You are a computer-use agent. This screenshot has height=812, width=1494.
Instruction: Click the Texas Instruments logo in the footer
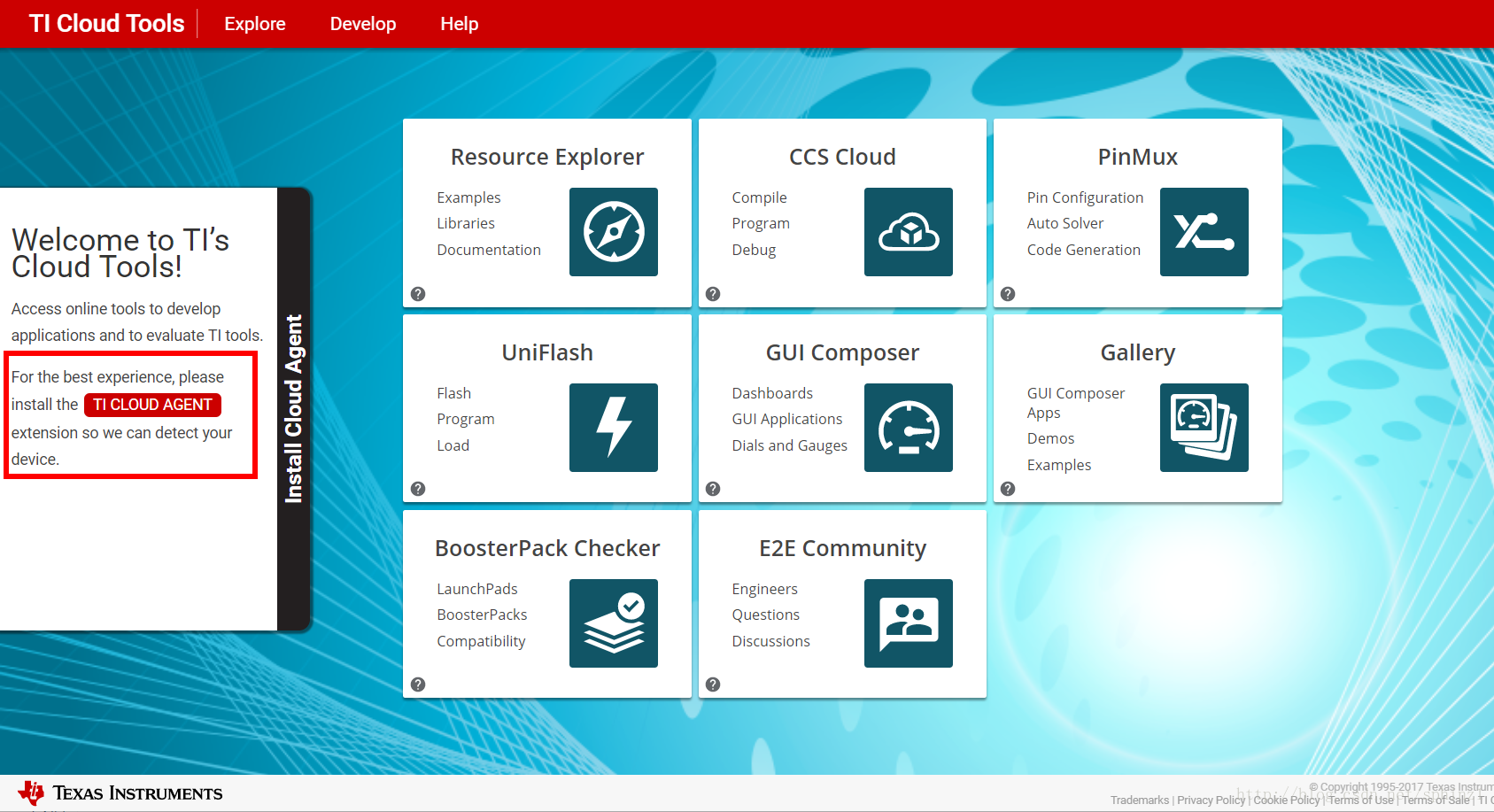pyautogui.click(x=120, y=793)
